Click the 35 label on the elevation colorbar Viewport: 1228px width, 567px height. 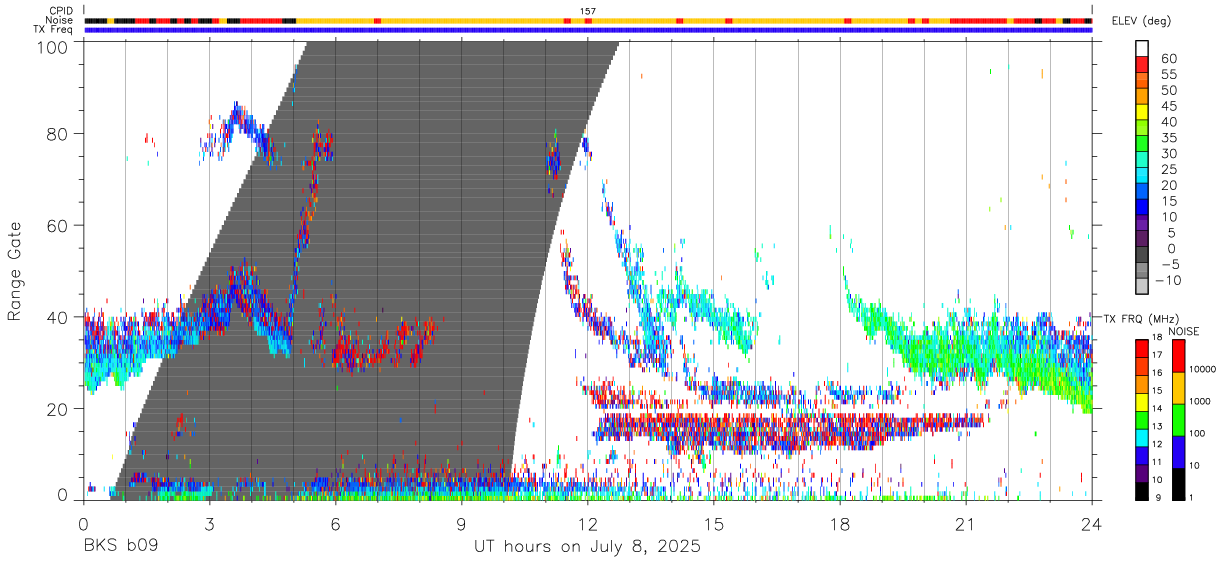[1168, 138]
